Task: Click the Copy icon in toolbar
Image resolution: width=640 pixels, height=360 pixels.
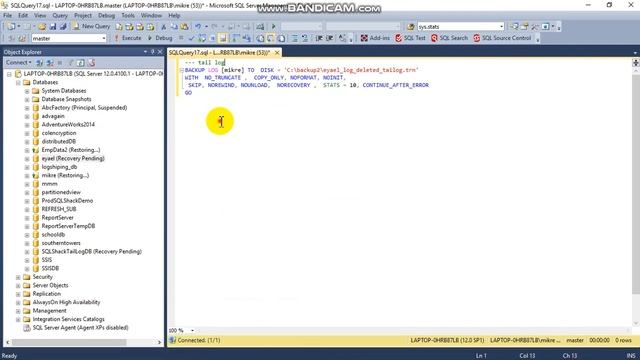Action: click(x=174, y=27)
